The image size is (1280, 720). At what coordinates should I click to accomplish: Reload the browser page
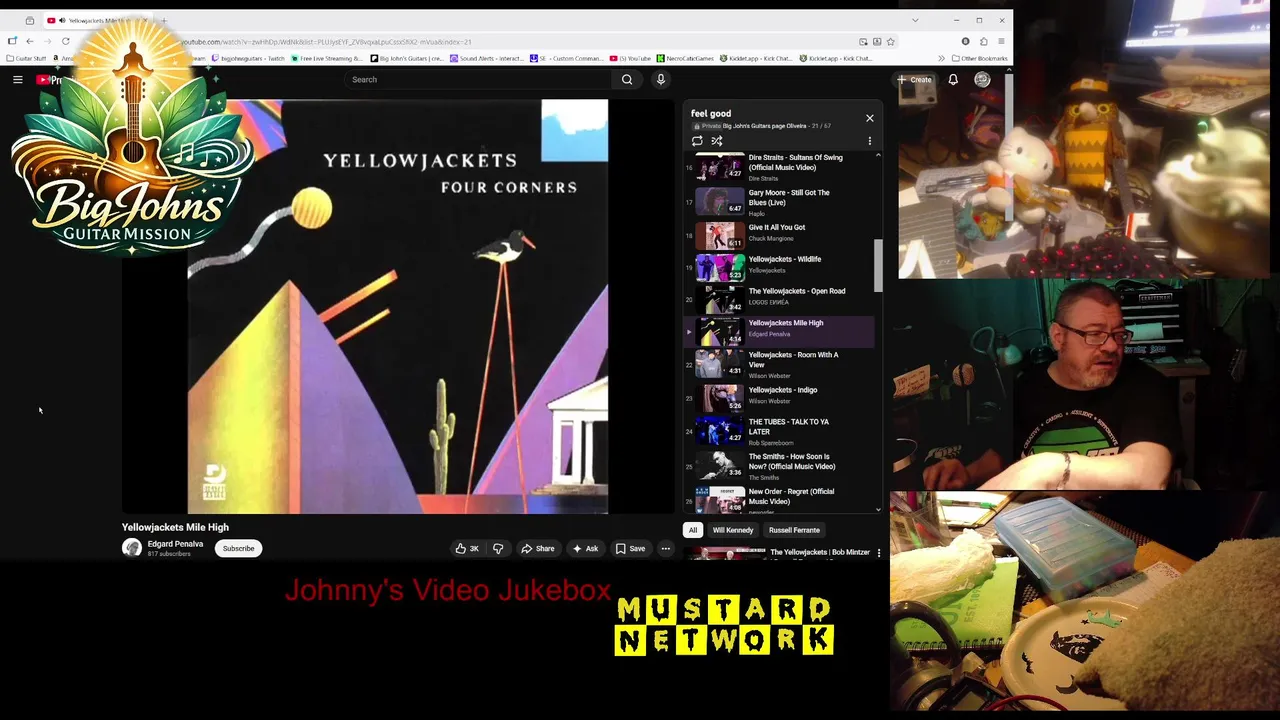pos(66,41)
